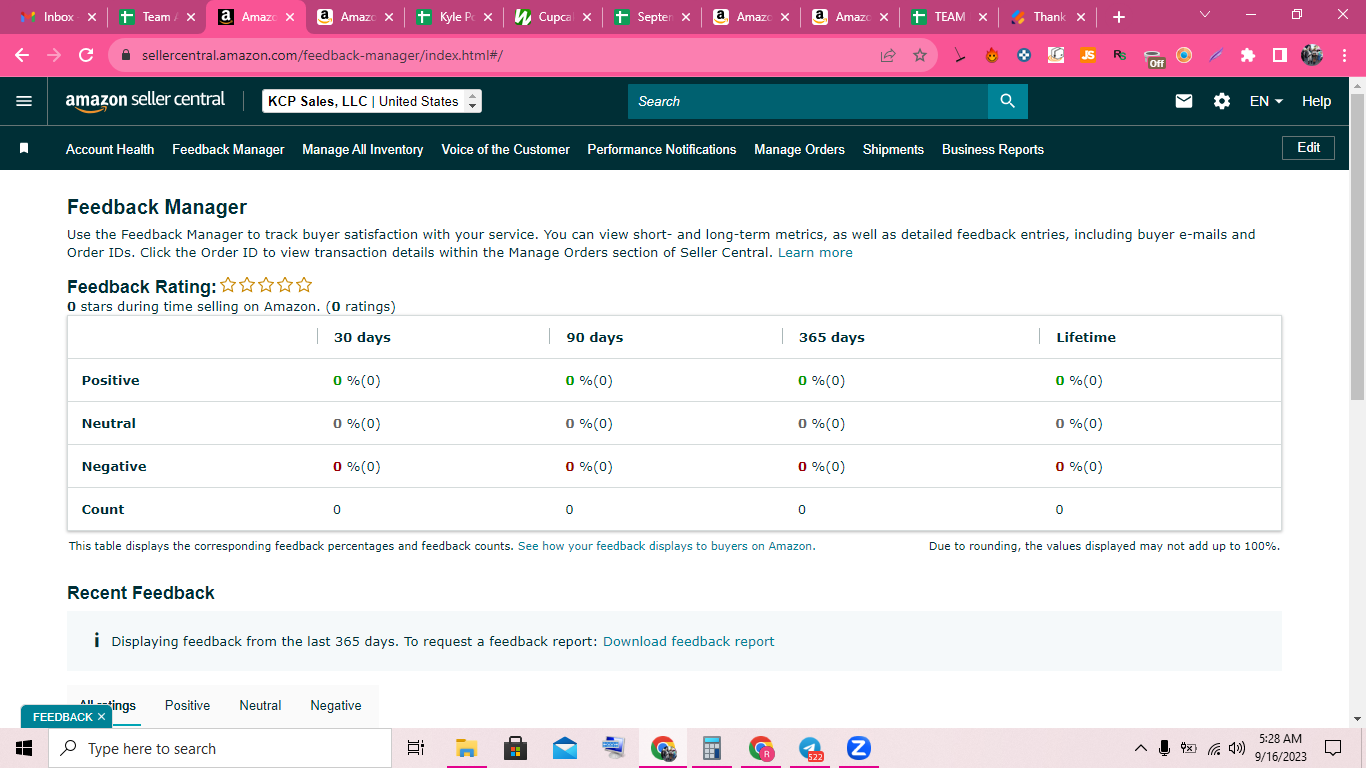The image size is (1366, 768).
Task: Open Performance Notifications
Action: [662, 149]
